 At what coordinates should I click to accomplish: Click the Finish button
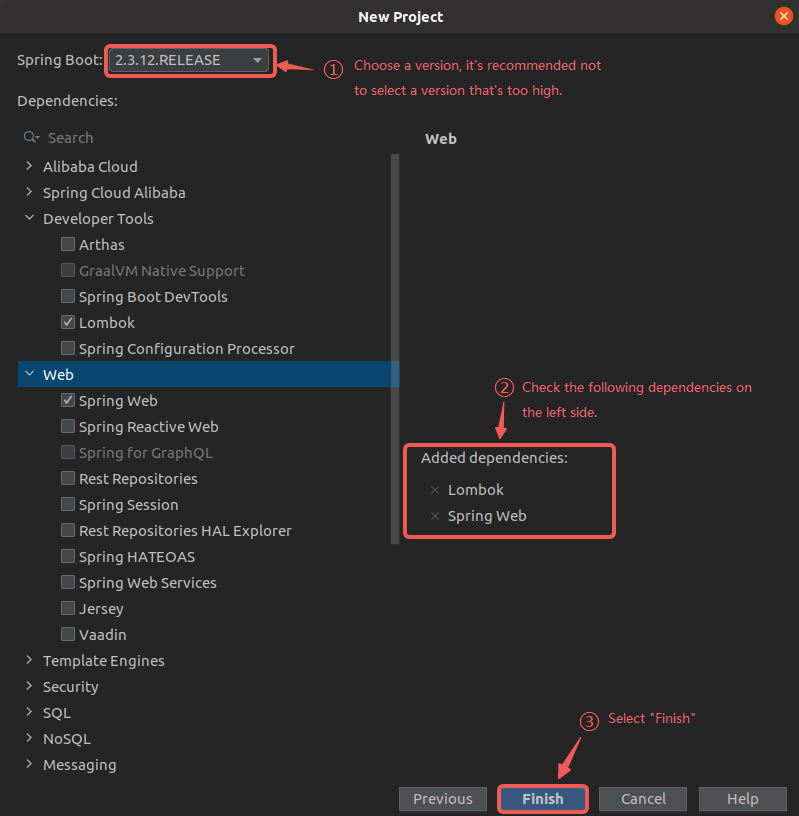click(x=542, y=799)
